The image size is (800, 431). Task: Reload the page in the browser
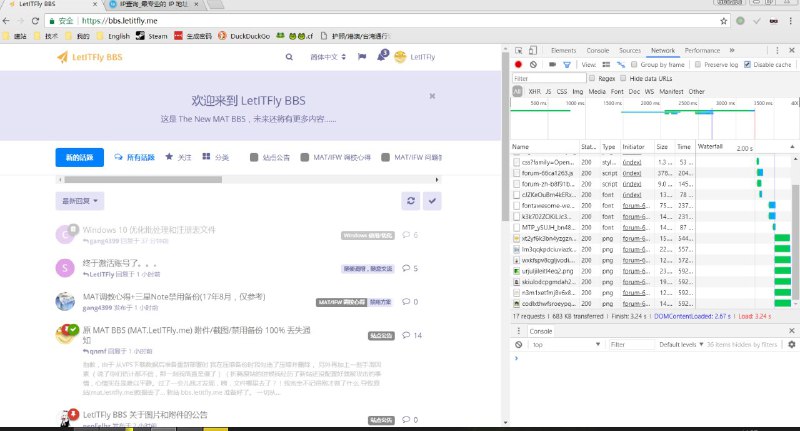(35, 21)
